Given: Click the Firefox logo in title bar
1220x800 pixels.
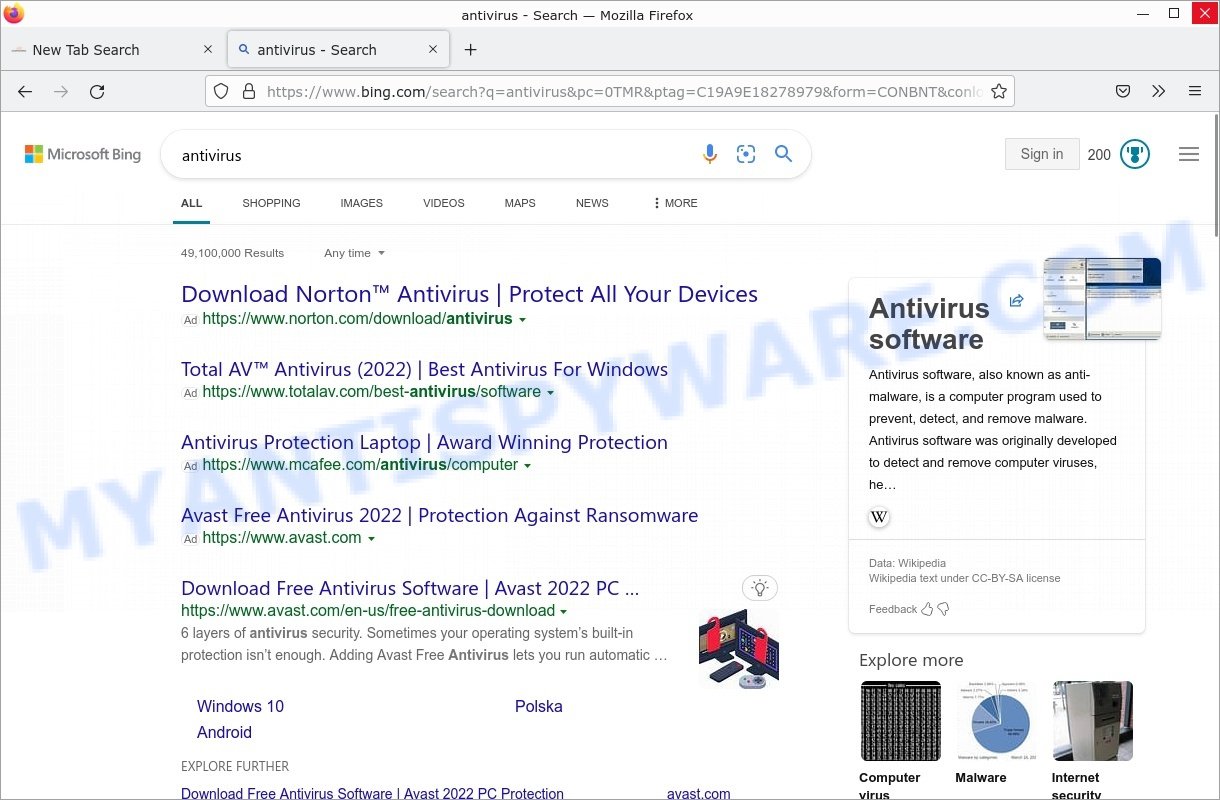Looking at the screenshot, I should point(14,14).
